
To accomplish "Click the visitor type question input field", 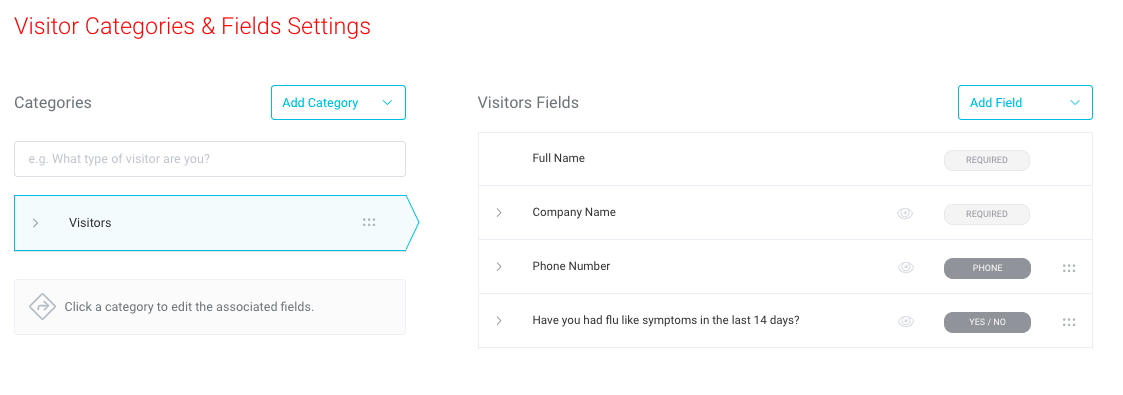I will 210,159.
